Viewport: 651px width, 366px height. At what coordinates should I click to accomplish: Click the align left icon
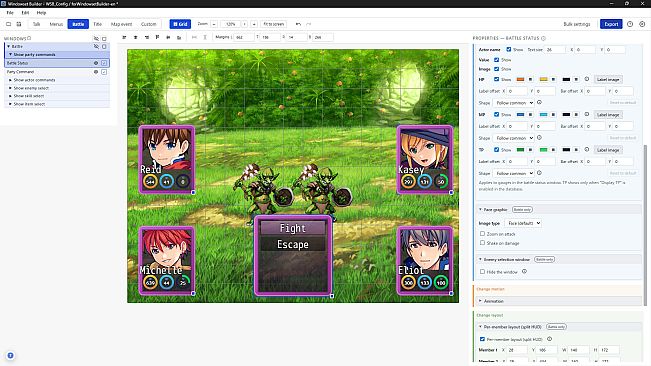[124, 37]
